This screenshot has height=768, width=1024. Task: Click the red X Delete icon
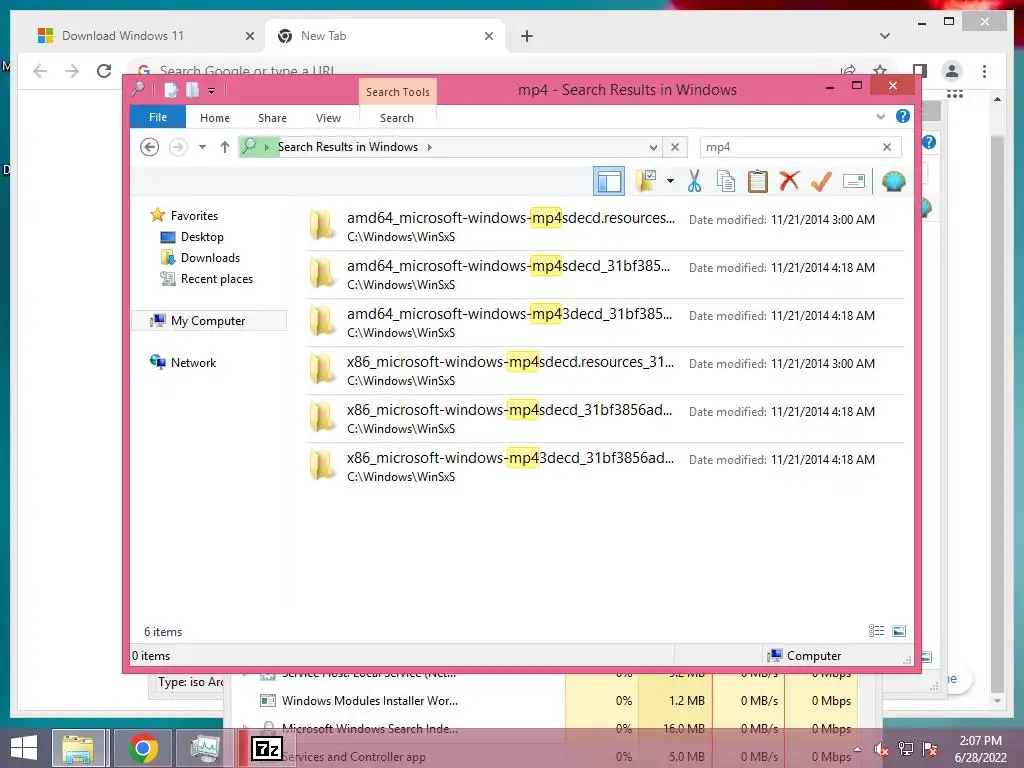coord(789,180)
